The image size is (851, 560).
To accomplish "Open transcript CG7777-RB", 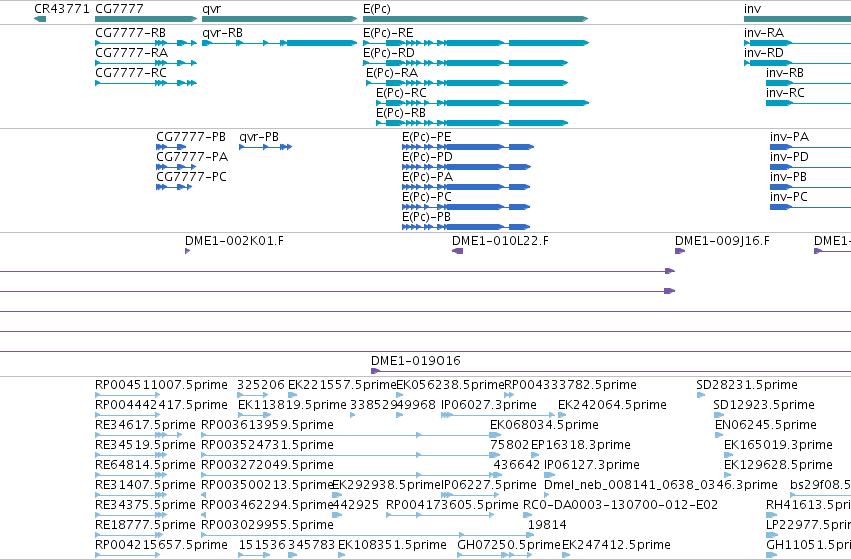I will click(x=130, y=33).
